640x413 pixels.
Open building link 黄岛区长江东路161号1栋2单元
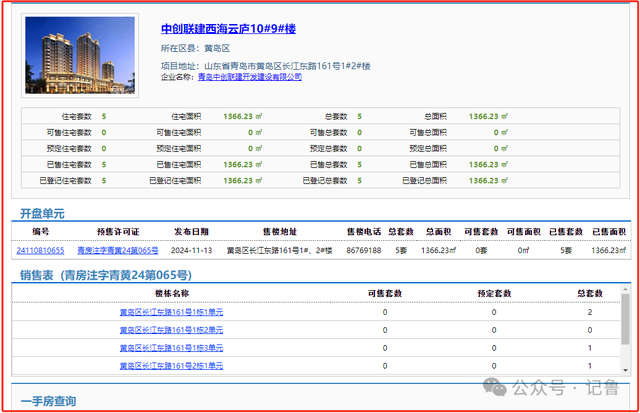click(x=171, y=330)
